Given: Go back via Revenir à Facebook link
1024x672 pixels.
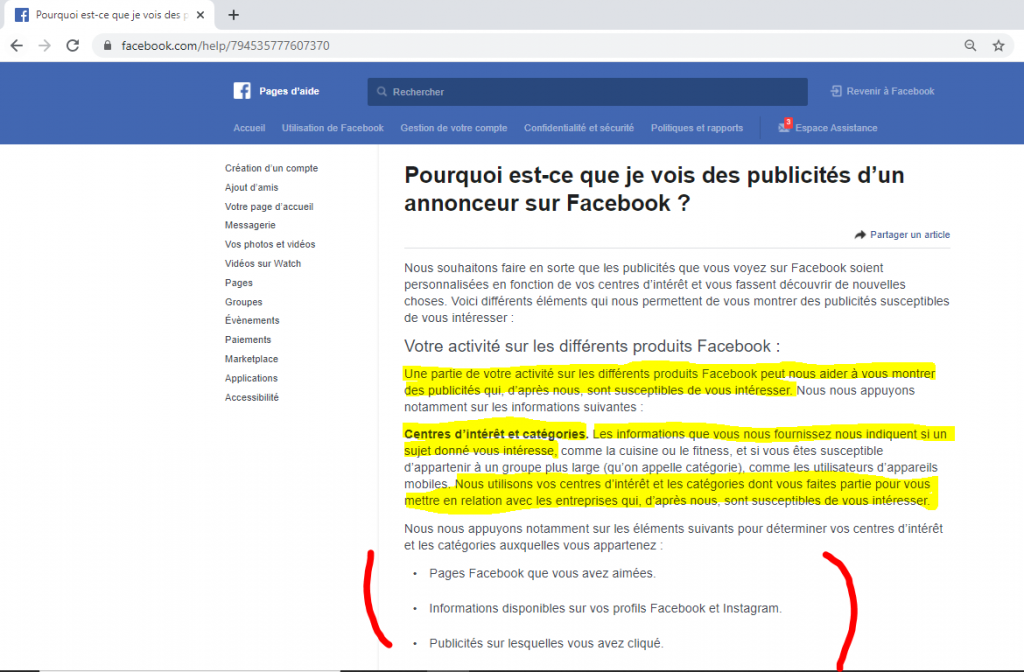Looking at the screenshot, I should point(890,91).
